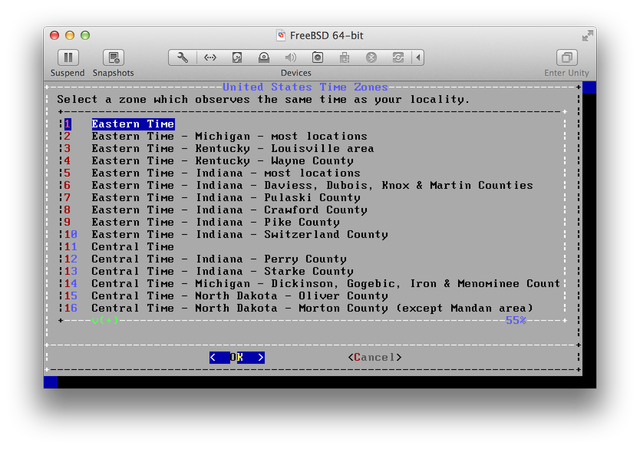Zoom the window with green button
The width and height of the screenshot is (640, 449).
85,36
